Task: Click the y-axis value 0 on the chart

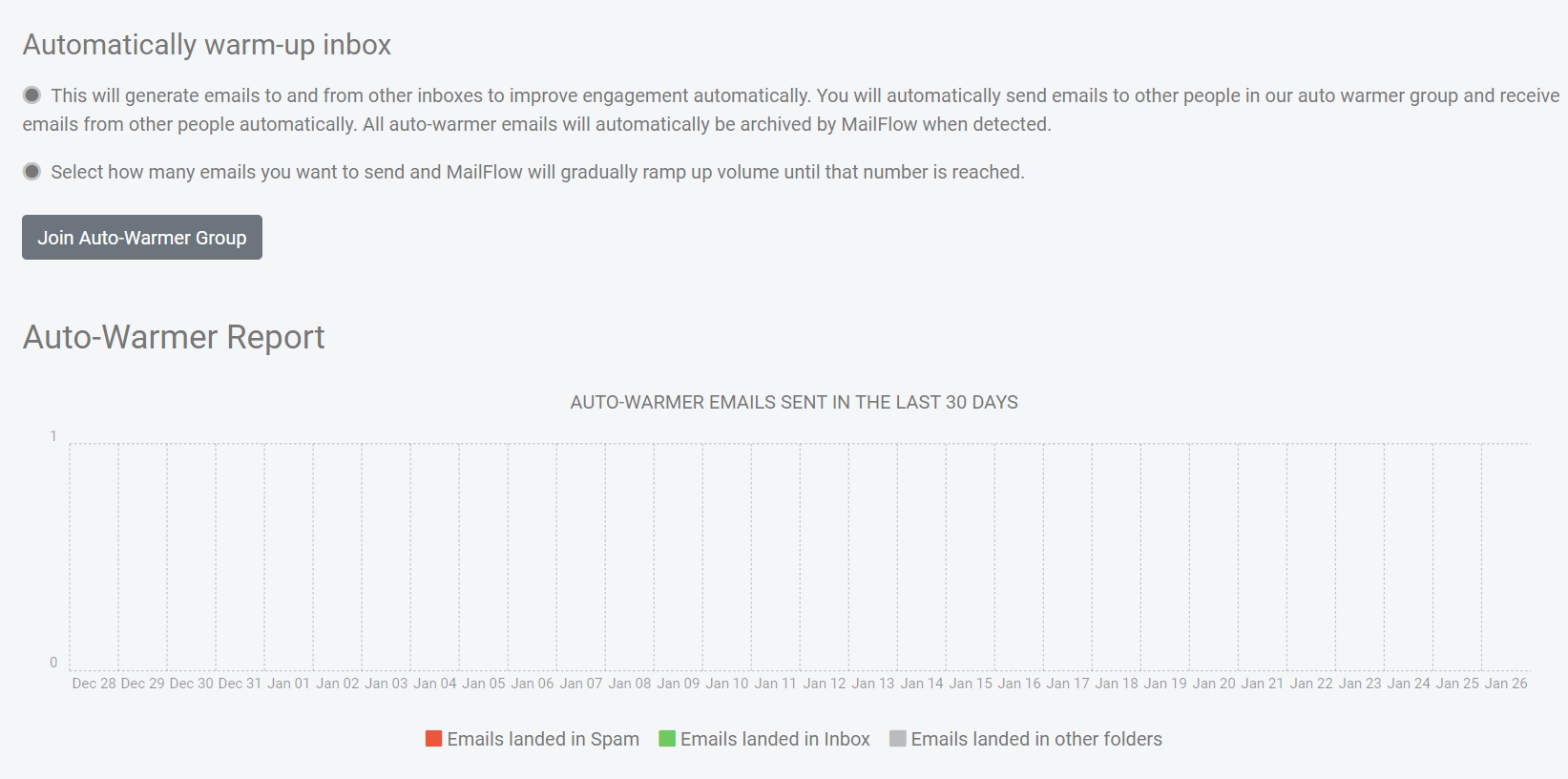Action: [53, 663]
